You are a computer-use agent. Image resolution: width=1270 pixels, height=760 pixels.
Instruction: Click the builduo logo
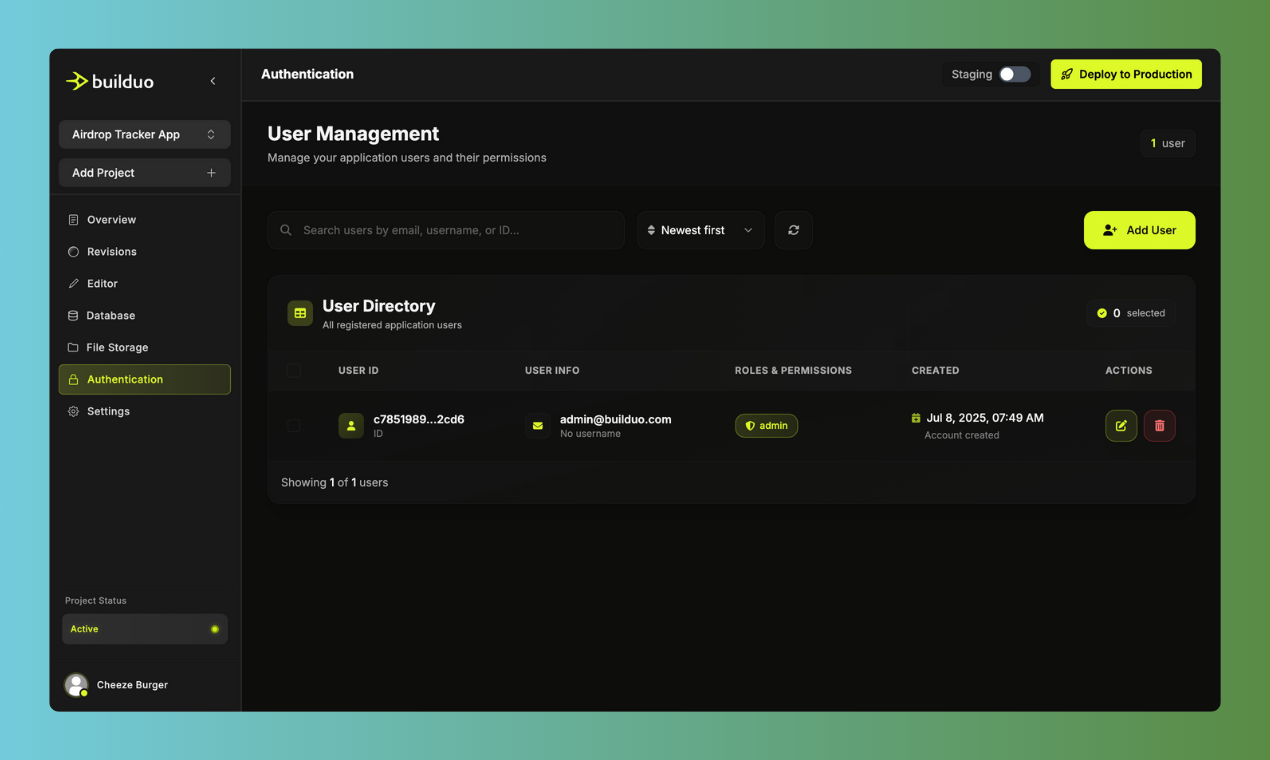pyautogui.click(x=110, y=81)
